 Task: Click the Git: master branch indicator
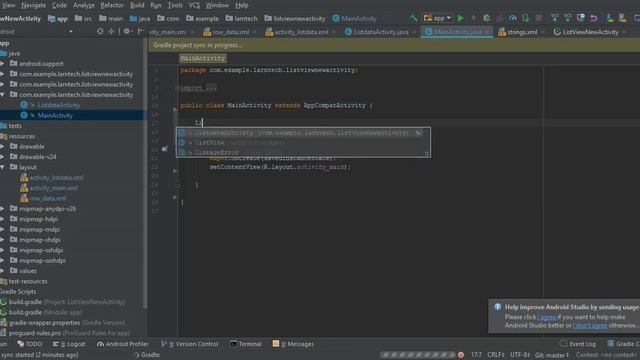coord(552,355)
